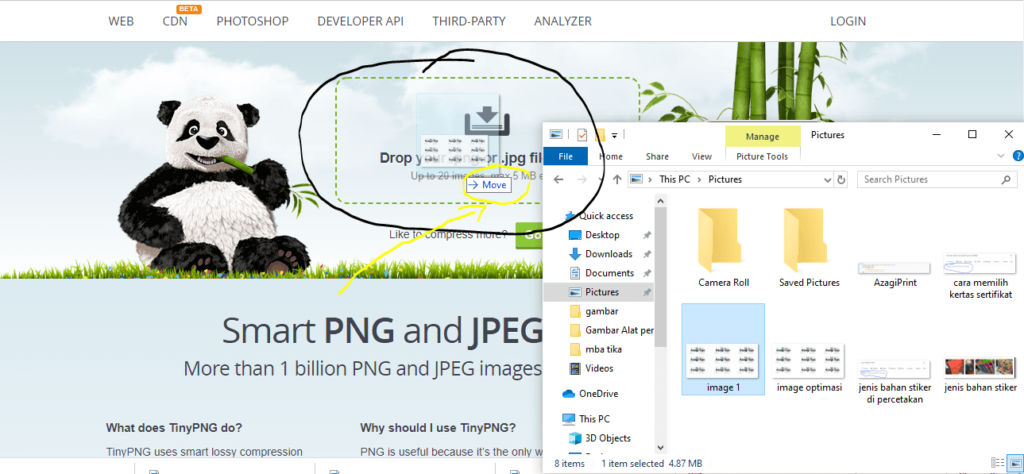
Task: Open Explorer help question mark
Action: click(x=1017, y=156)
